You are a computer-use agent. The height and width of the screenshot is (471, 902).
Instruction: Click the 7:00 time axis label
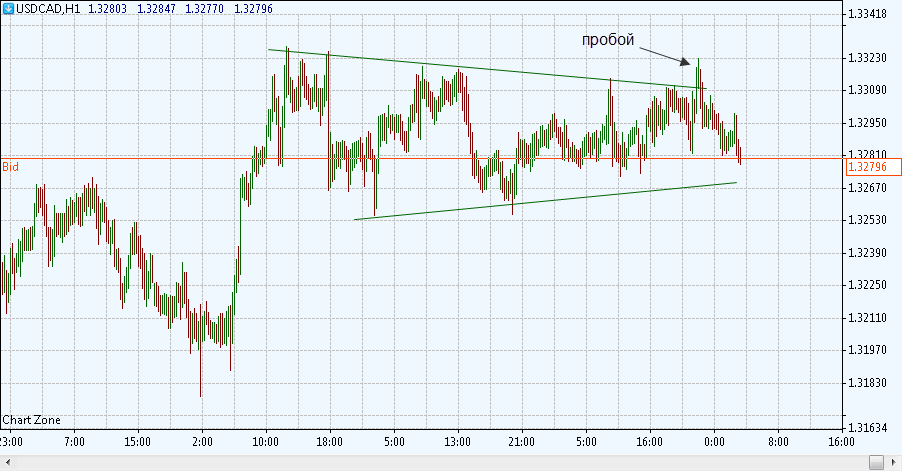click(74, 442)
